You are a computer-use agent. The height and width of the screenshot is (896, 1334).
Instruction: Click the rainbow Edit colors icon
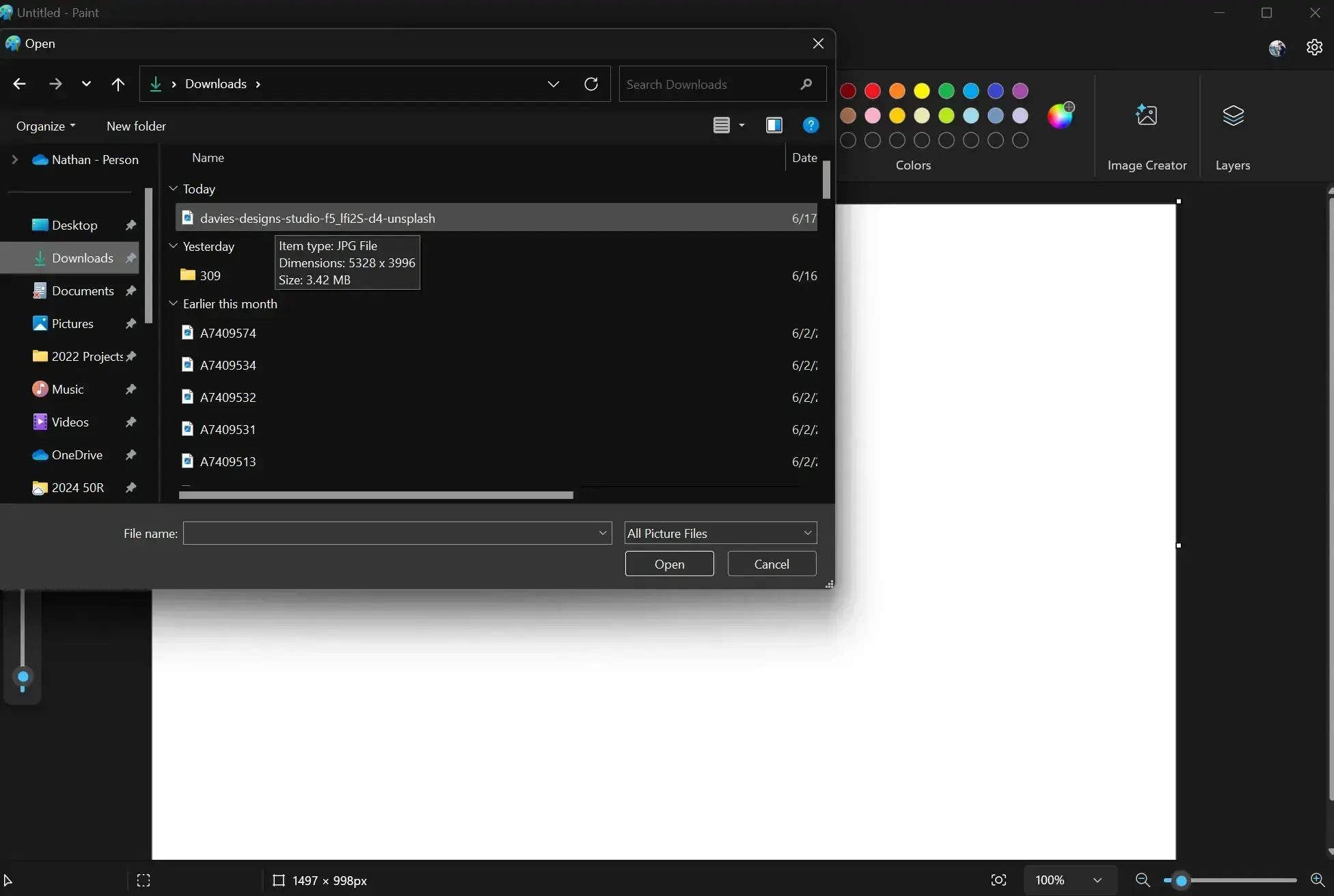(x=1061, y=115)
